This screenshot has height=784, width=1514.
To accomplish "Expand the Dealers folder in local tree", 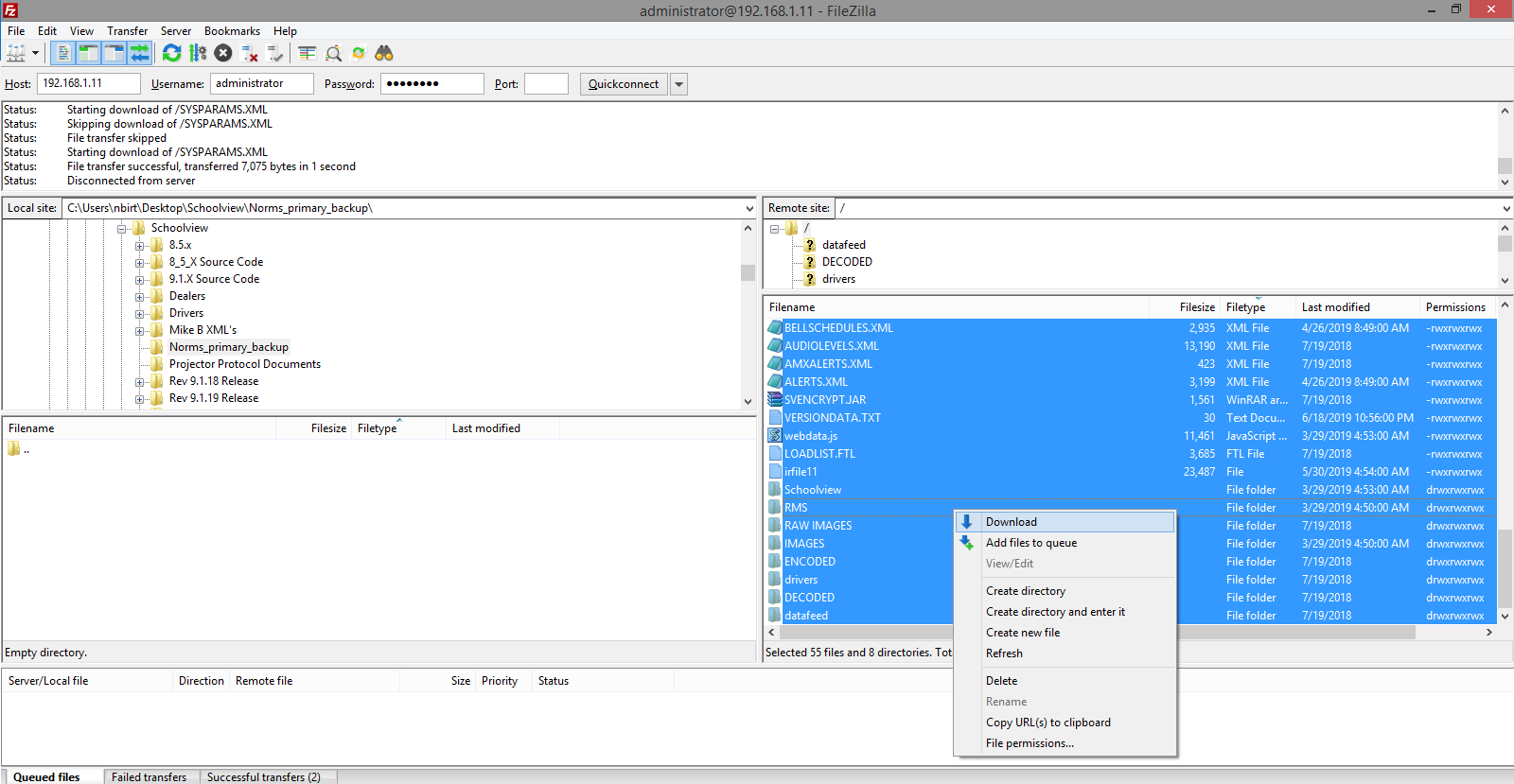I will [140, 297].
